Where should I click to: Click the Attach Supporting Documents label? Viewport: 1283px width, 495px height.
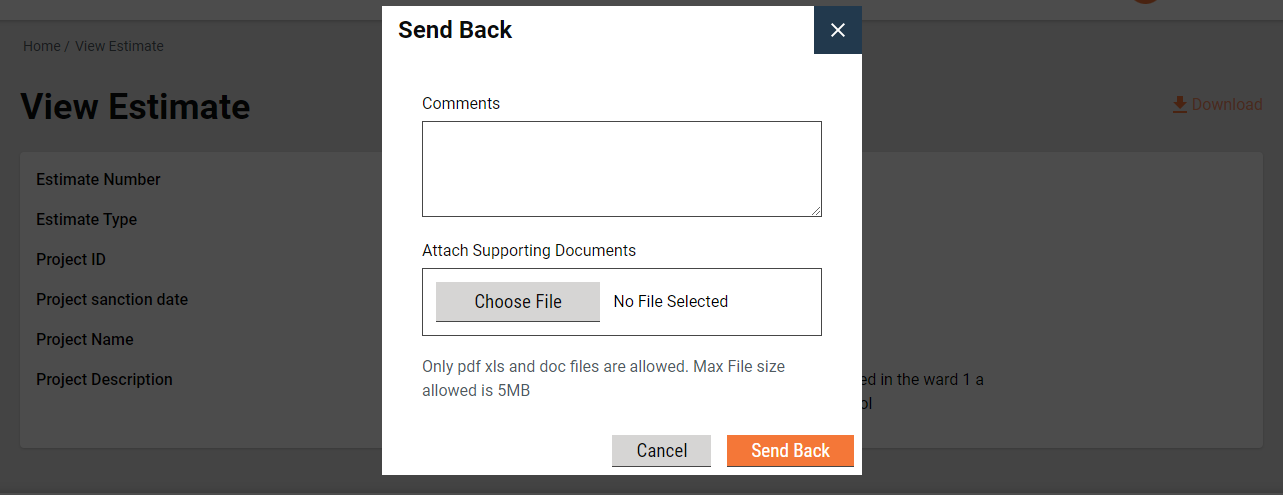(x=529, y=250)
